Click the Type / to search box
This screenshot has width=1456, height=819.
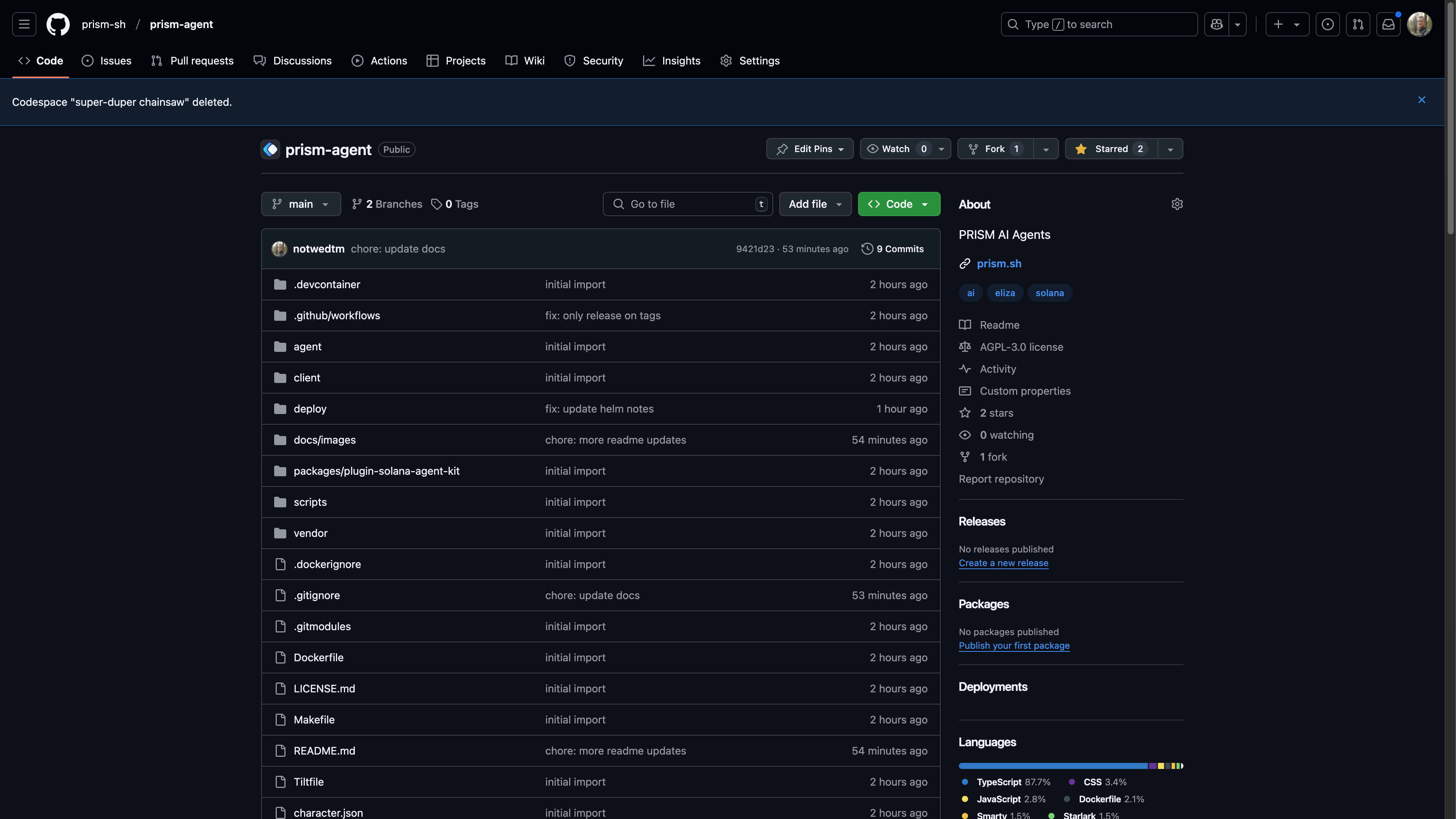[x=1099, y=24]
